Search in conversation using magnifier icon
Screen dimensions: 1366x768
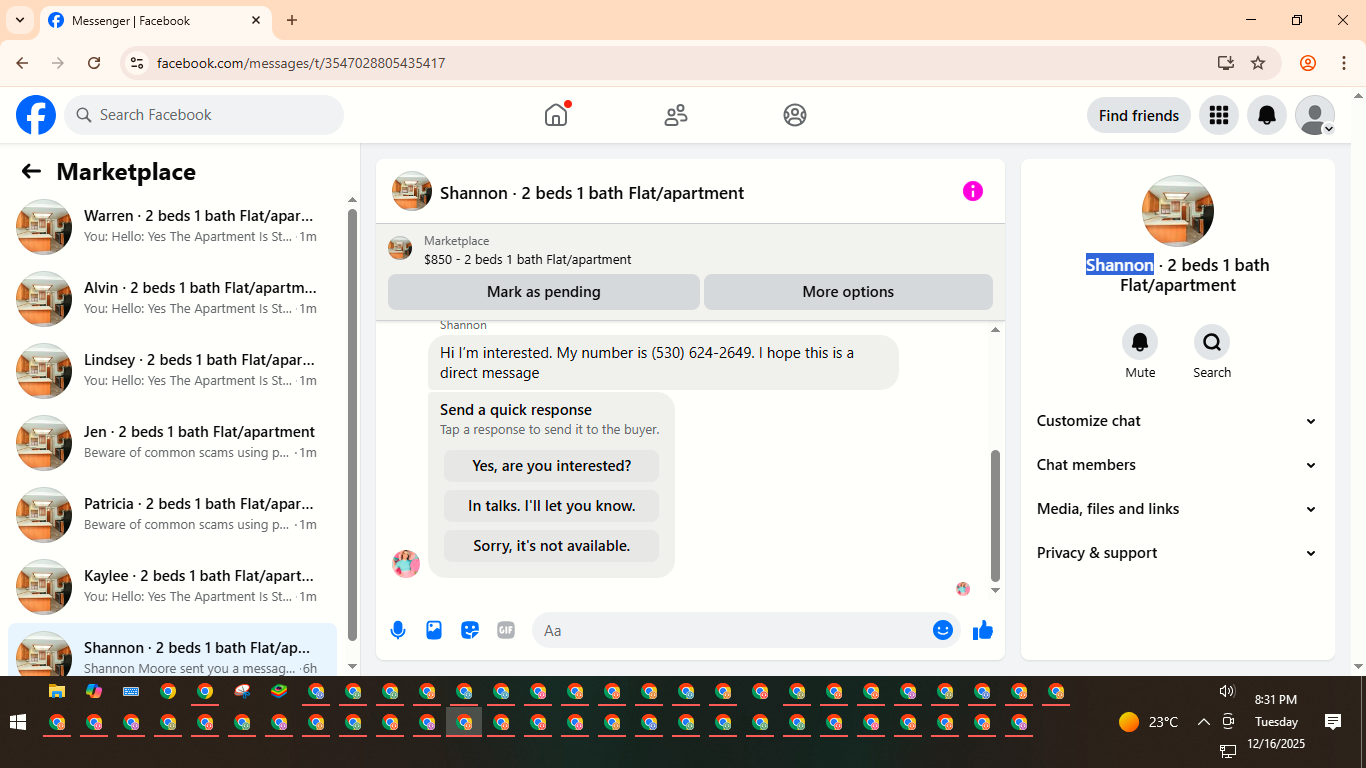[x=1212, y=342]
